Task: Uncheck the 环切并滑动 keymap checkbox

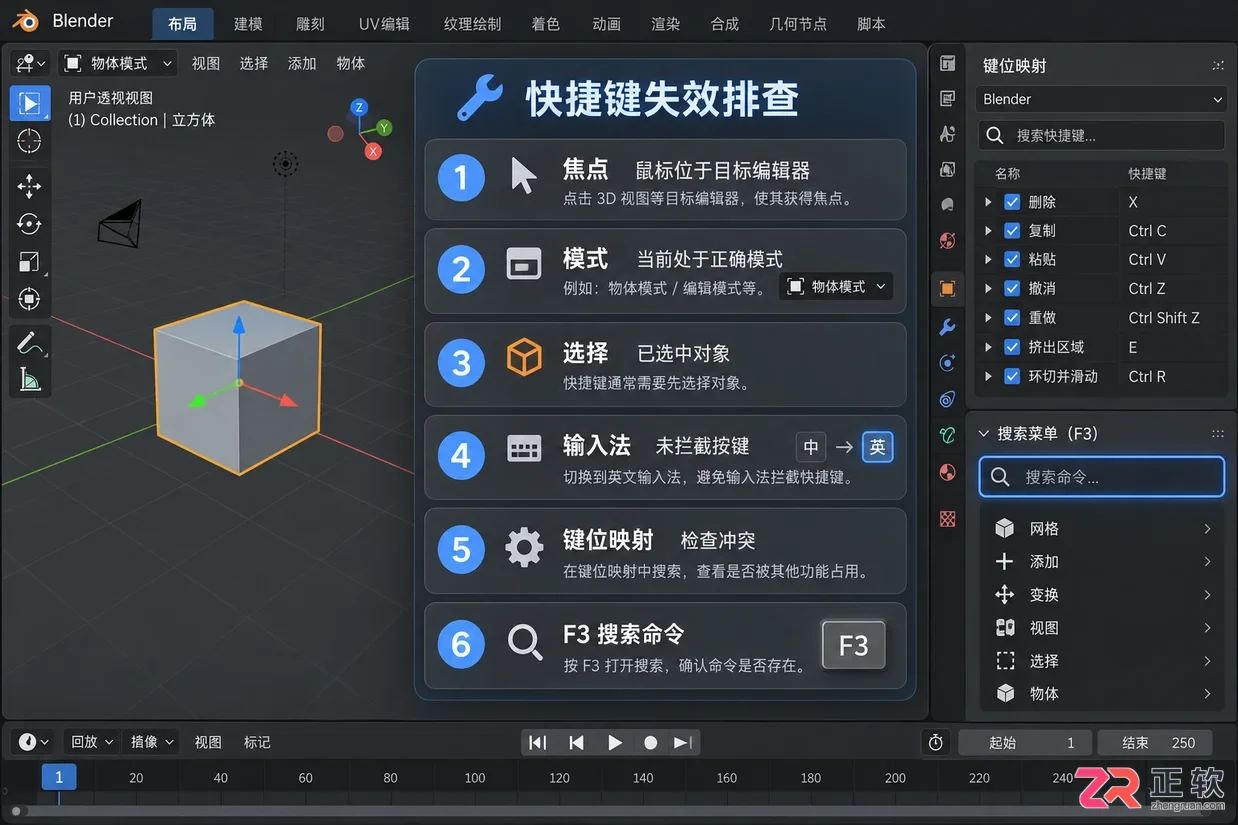Action: pos(1012,377)
